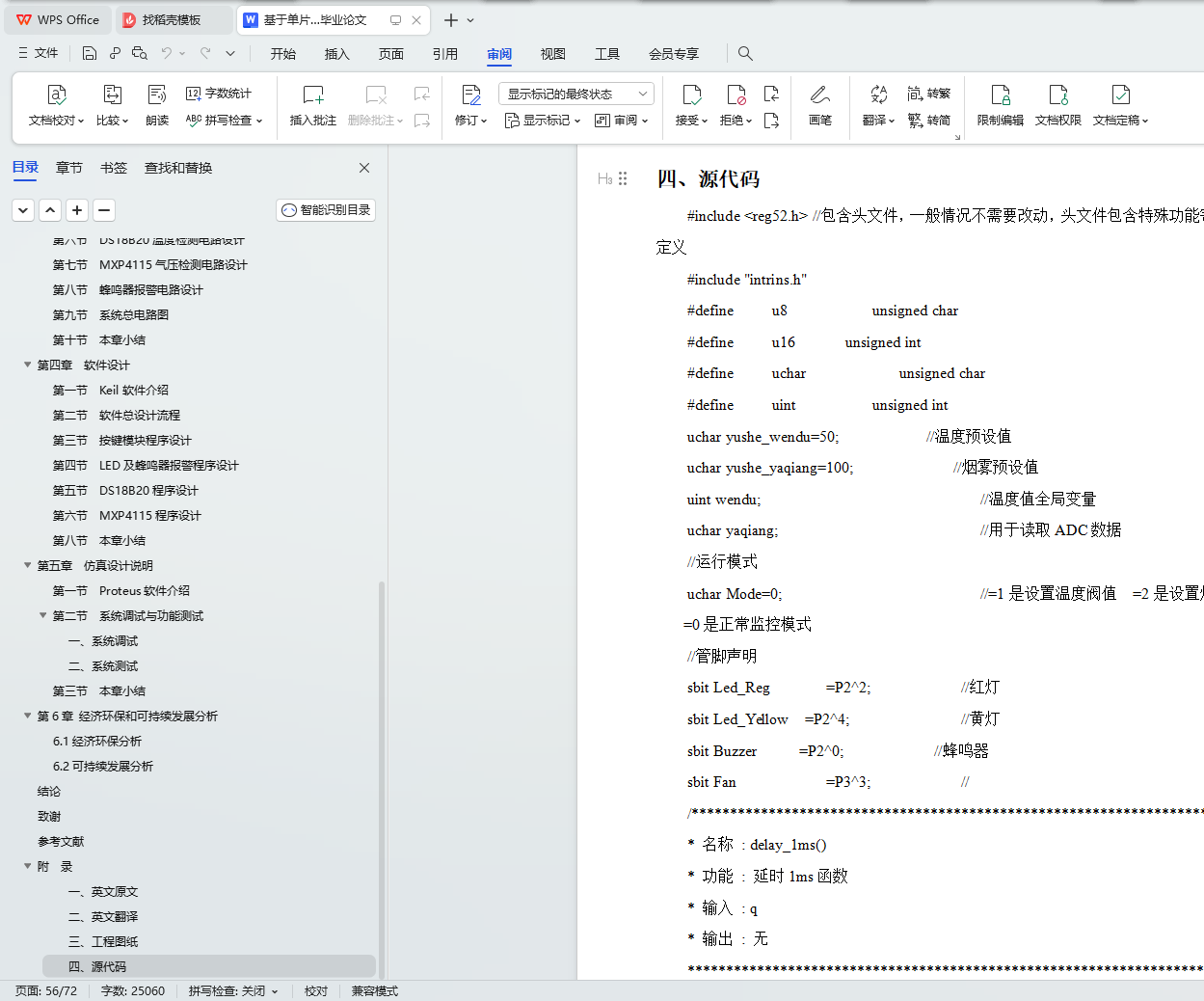
Task: Click the plus button in outline toolbar
Action: [x=78, y=209]
